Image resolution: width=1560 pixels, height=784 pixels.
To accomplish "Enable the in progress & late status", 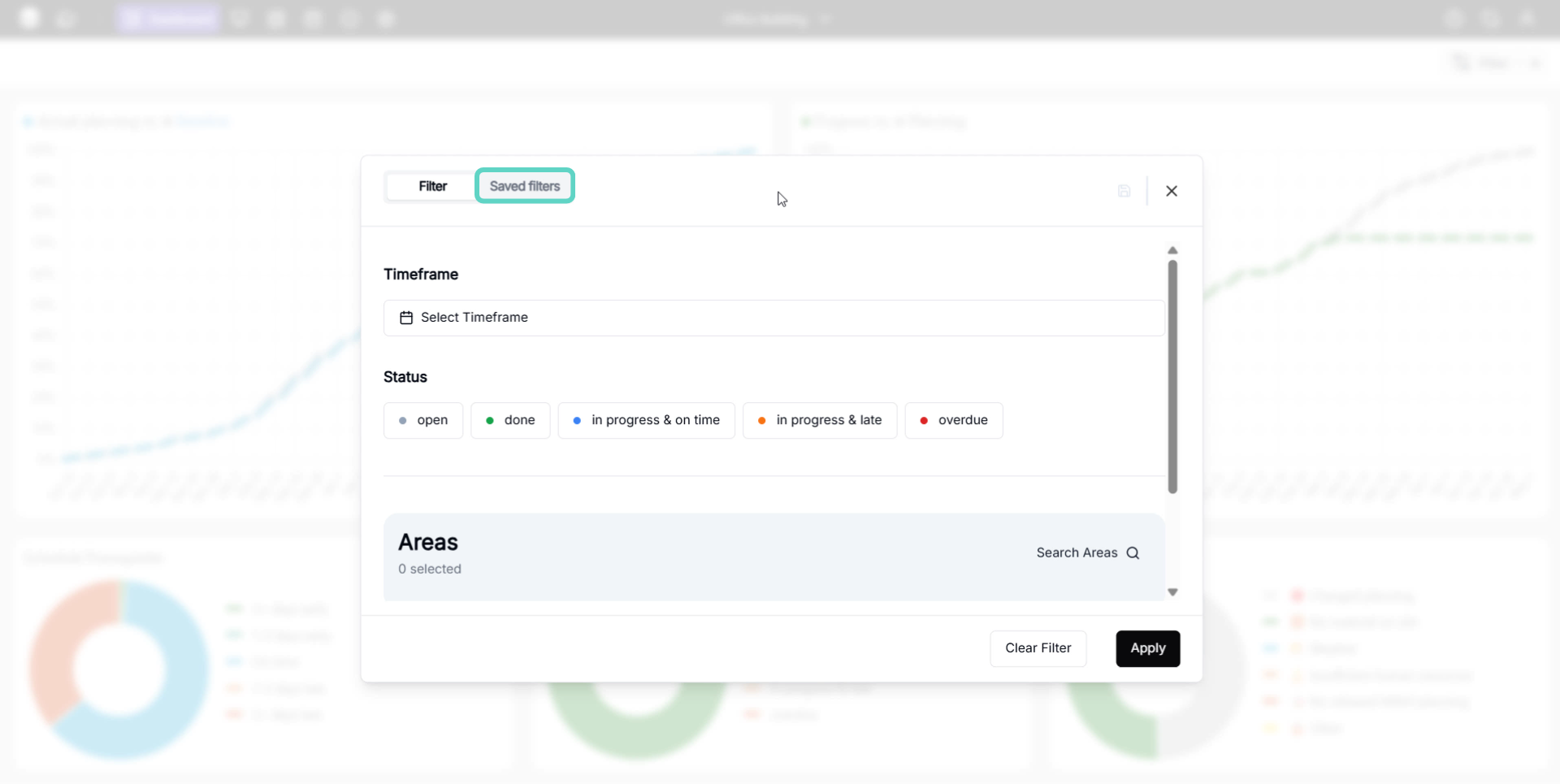I will [x=819, y=421].
